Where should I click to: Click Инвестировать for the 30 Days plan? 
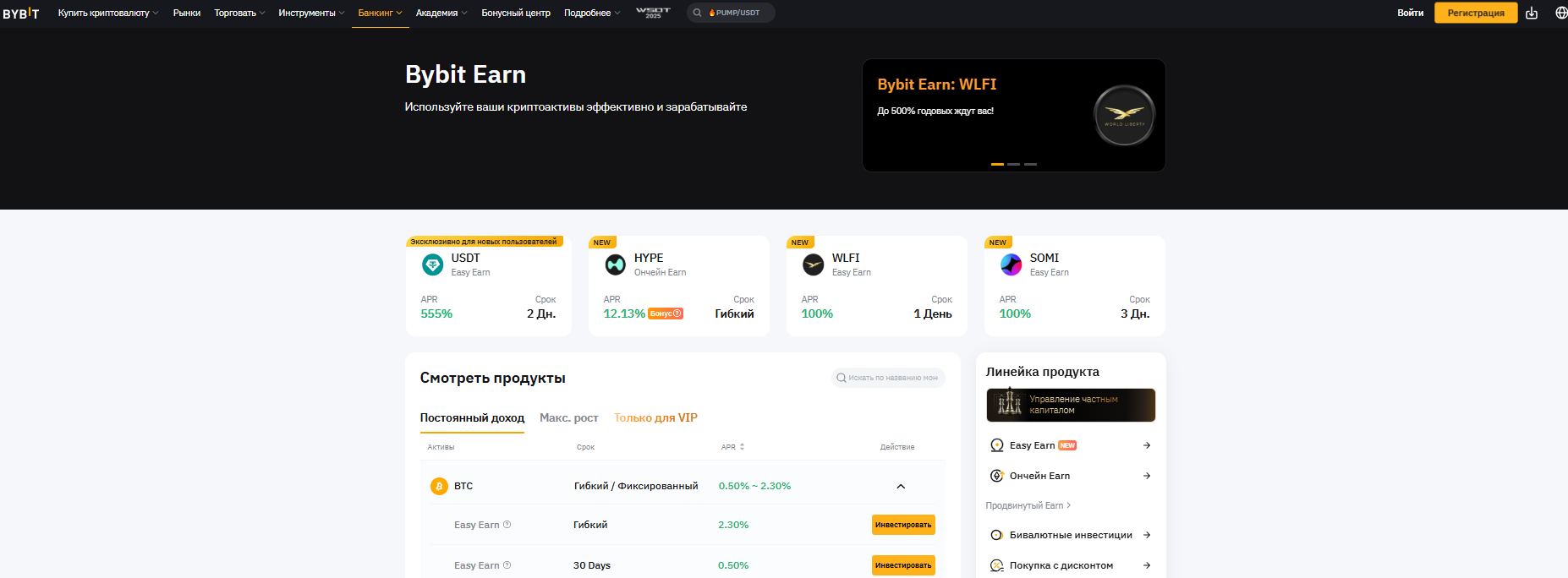point(903,565)
